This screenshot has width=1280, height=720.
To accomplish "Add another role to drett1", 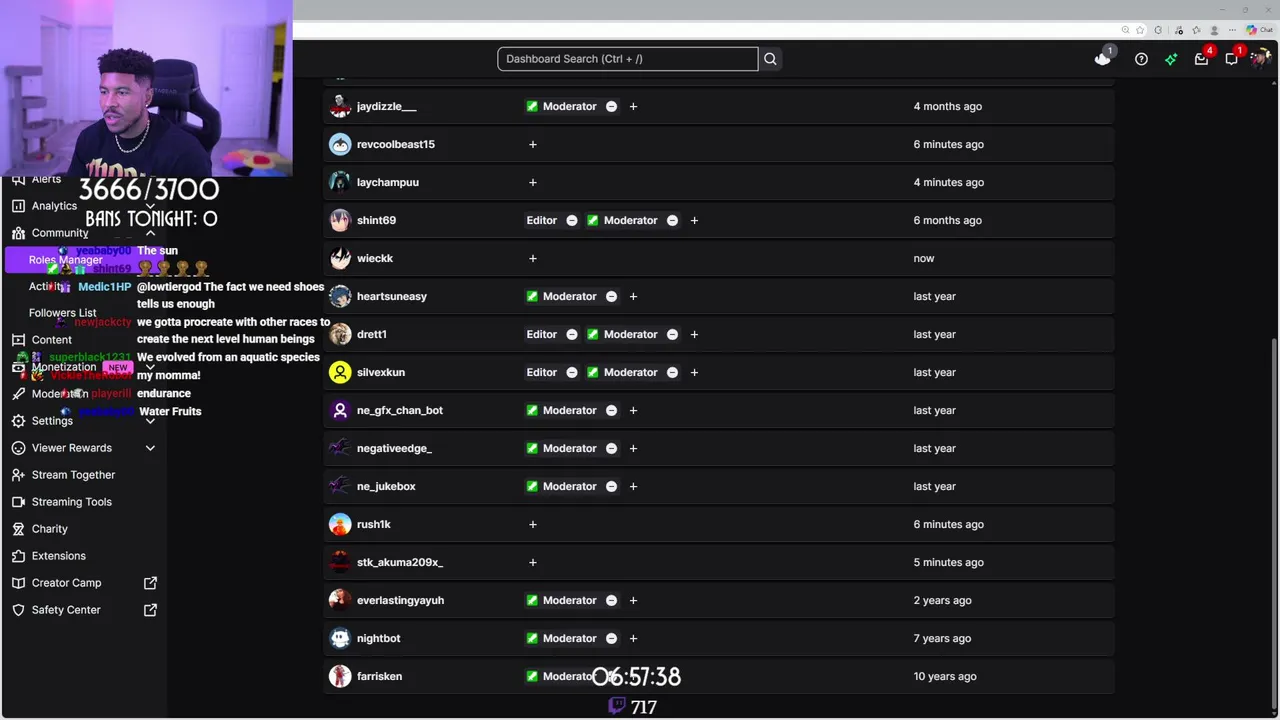I will (x=694, y=334).
